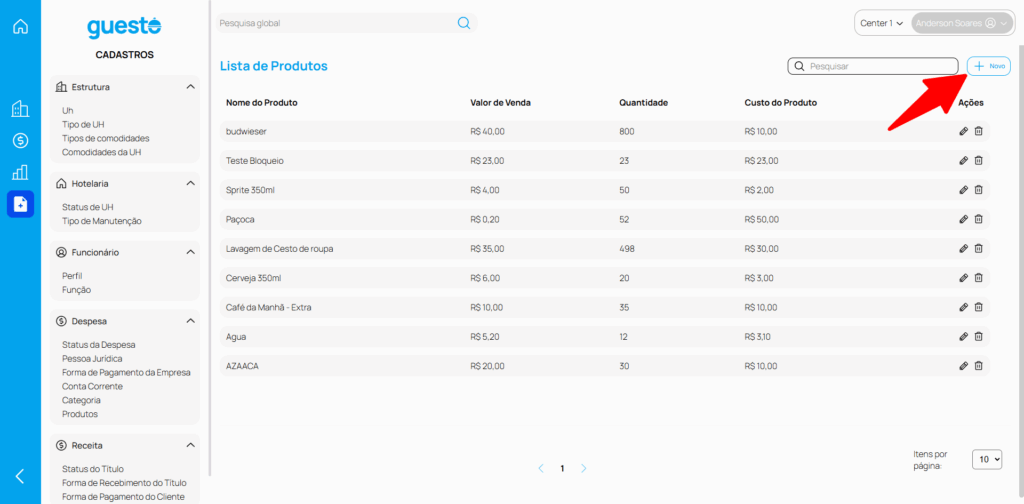Delete the Paçoca product with the trash icon
The height and width of the screenshot is (504, 1024).
(979, 219)
